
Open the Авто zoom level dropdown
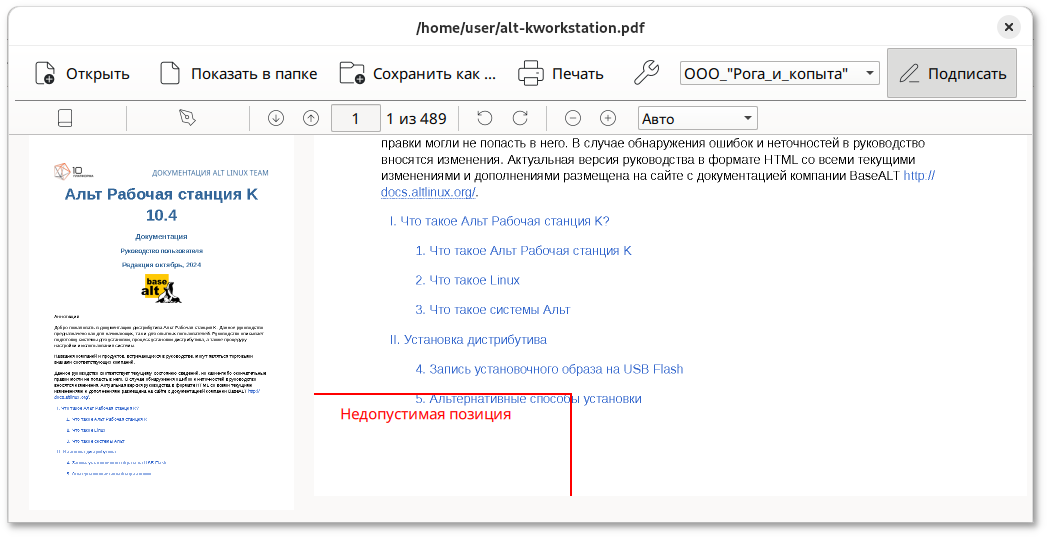tap(697, 118)
